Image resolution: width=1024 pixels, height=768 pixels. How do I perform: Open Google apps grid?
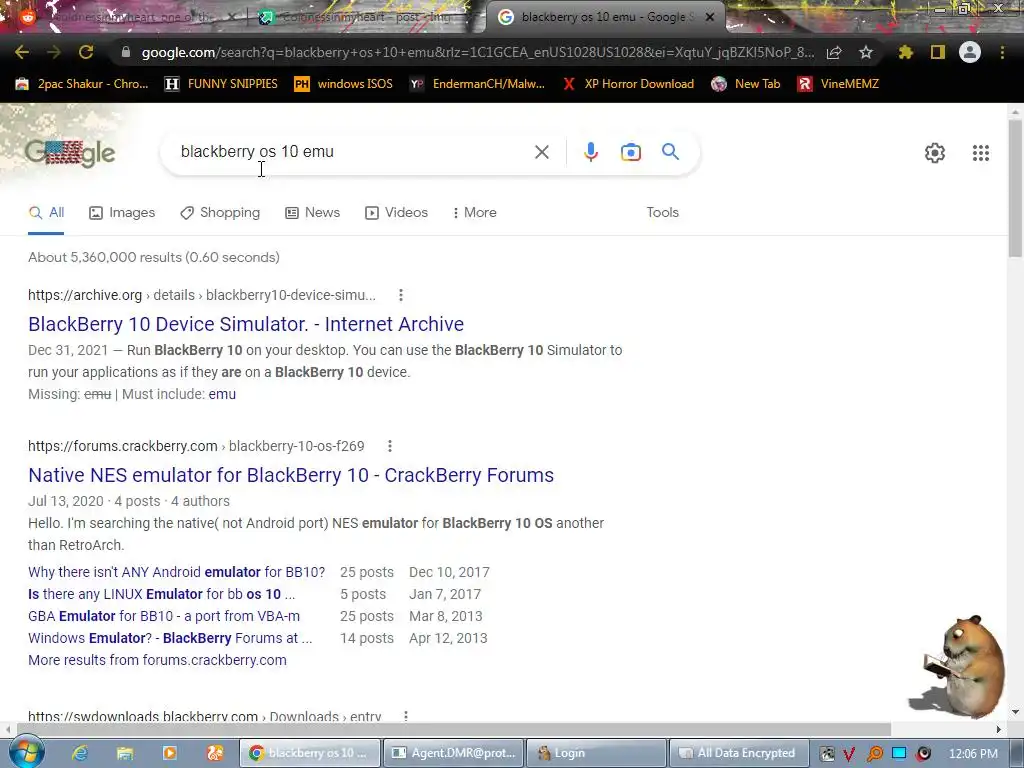click(x=981, y=153)
